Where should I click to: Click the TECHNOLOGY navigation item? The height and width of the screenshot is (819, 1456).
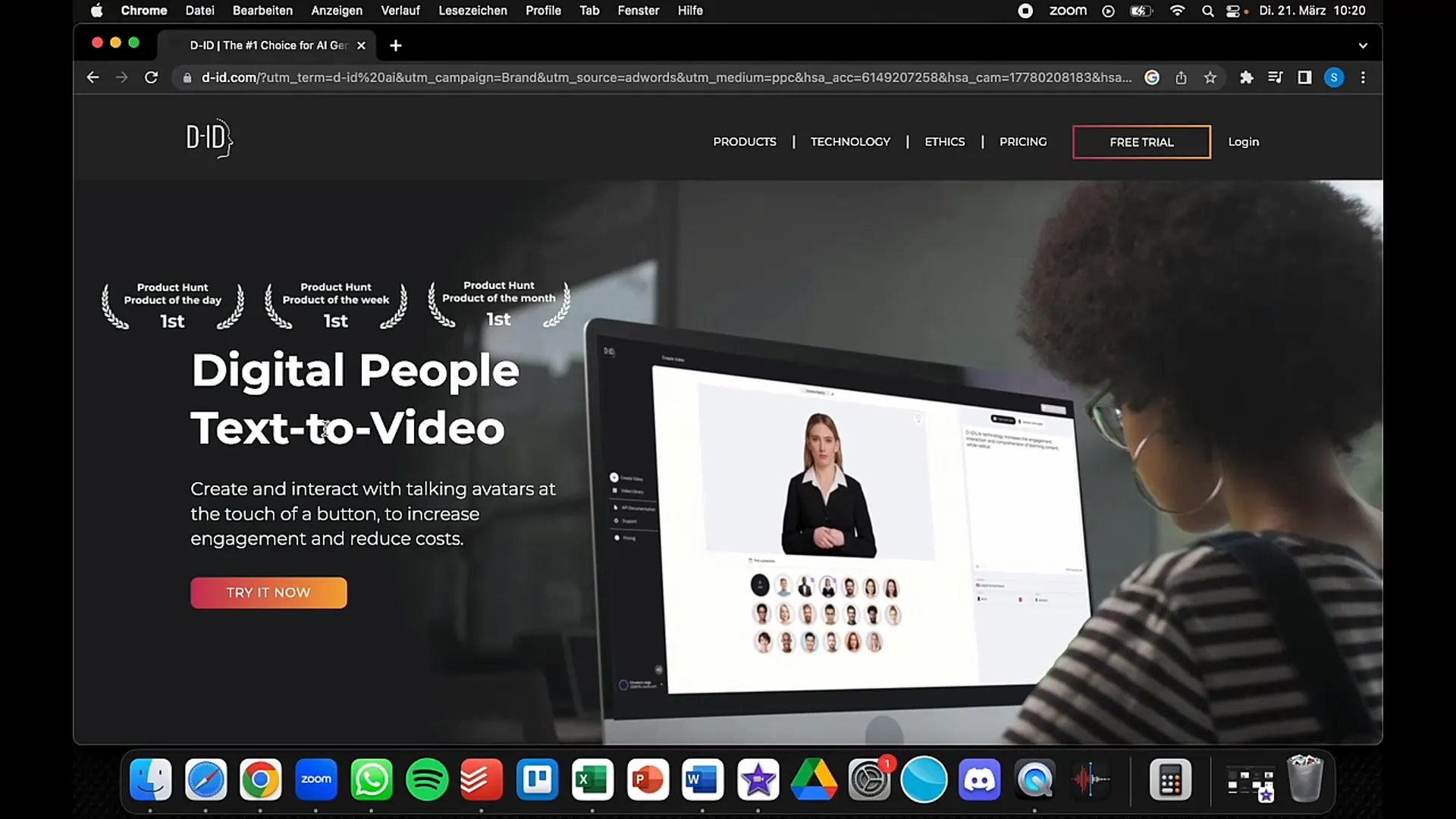pos(850,141)
